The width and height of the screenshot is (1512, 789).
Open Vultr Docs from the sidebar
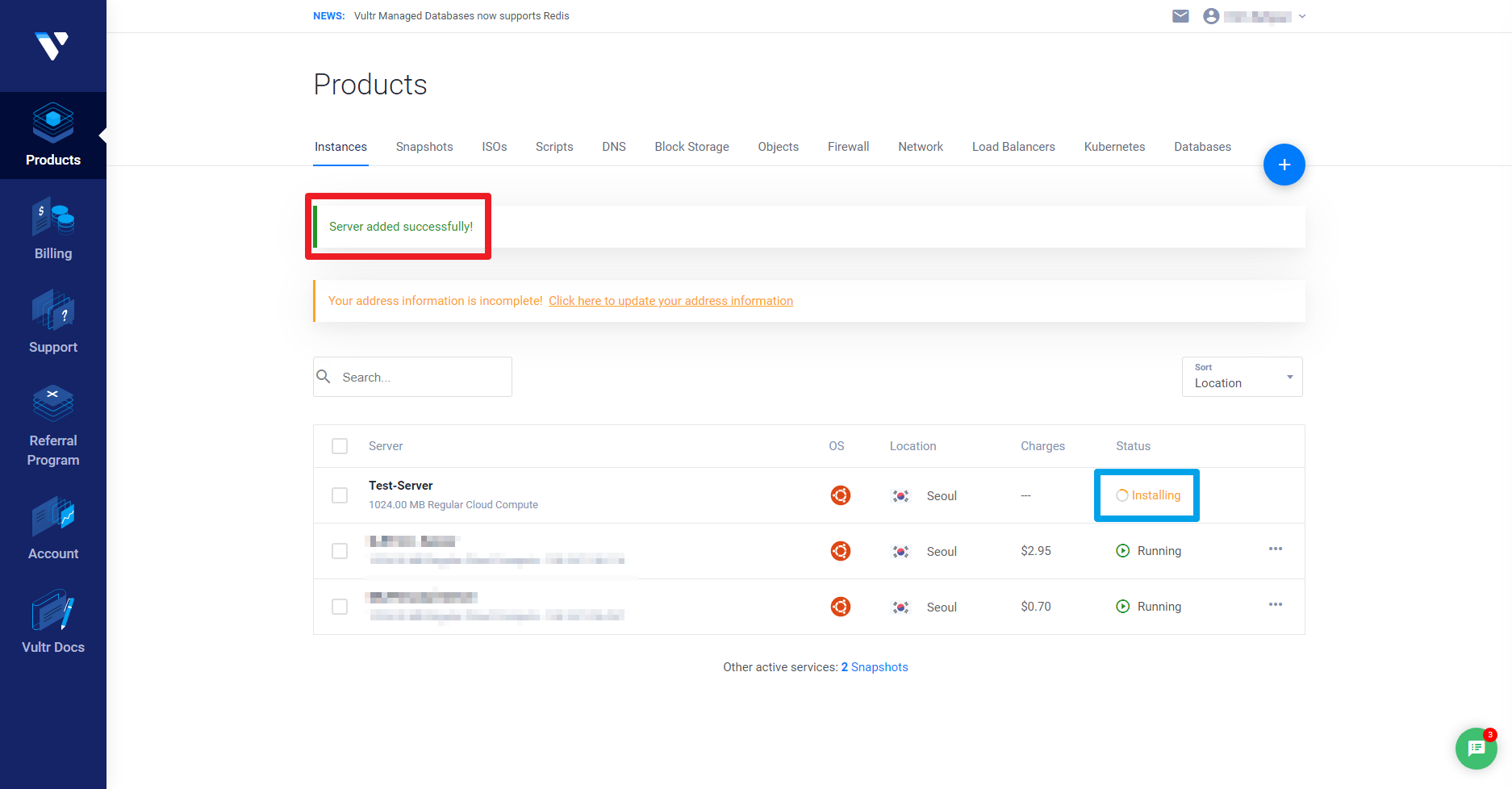[53, 623]
